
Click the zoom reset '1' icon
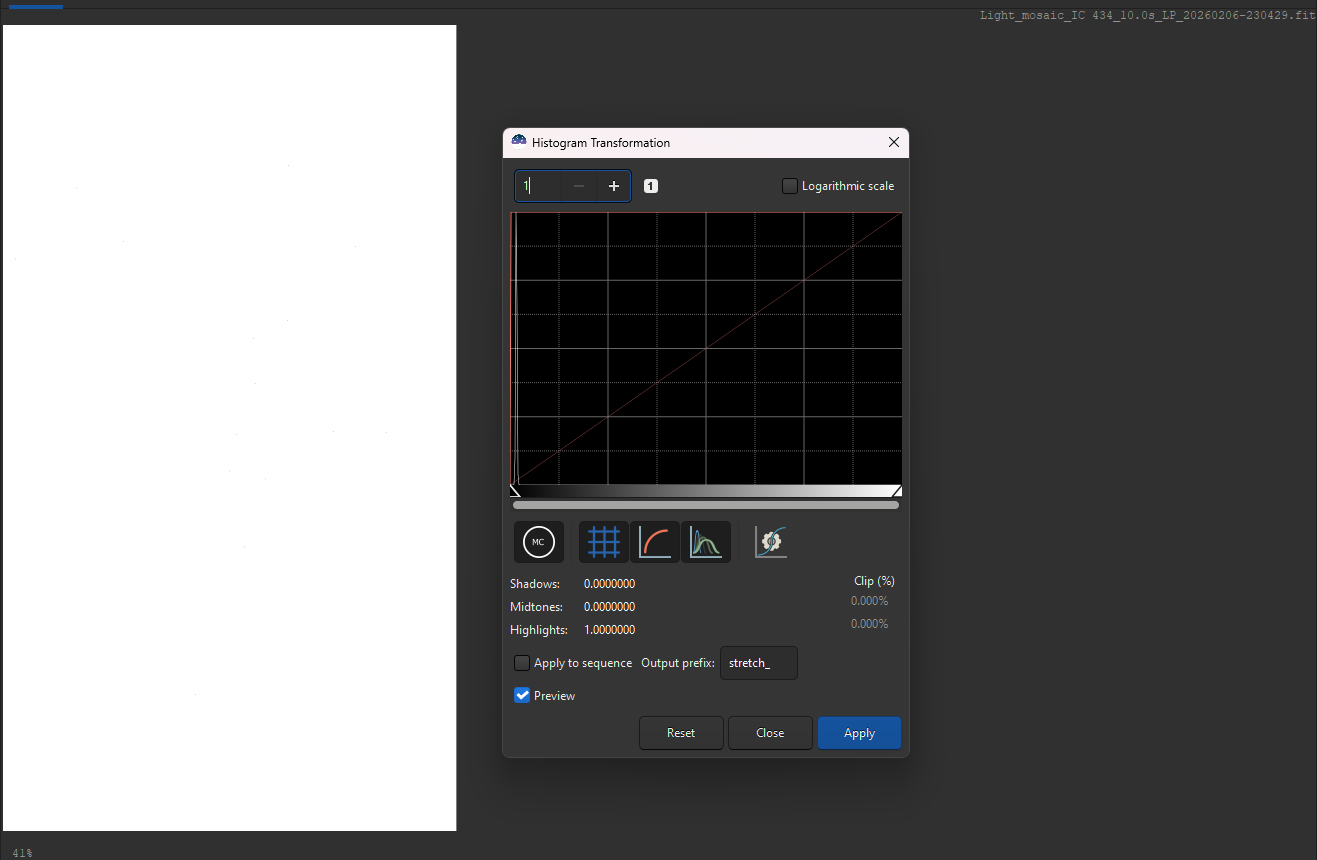pyautogui.click(x=651, y=186)
